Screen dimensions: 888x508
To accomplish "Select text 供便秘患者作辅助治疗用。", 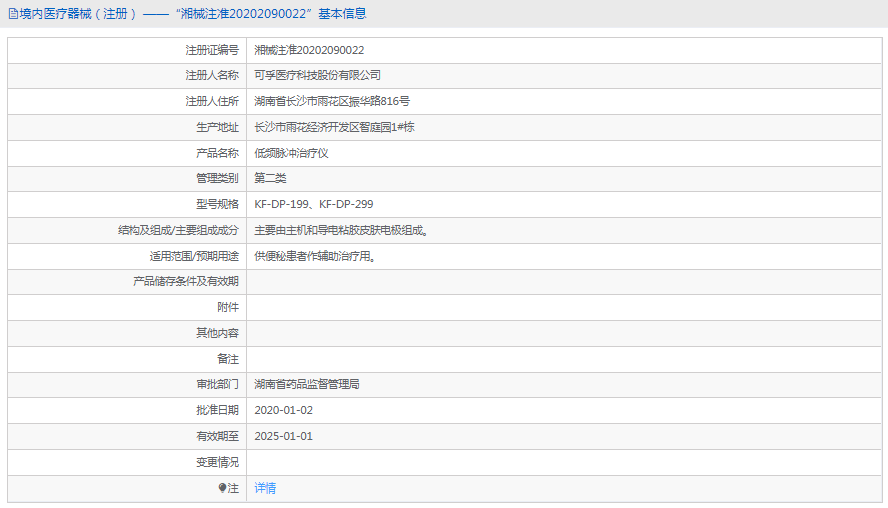I will point(315,256).
